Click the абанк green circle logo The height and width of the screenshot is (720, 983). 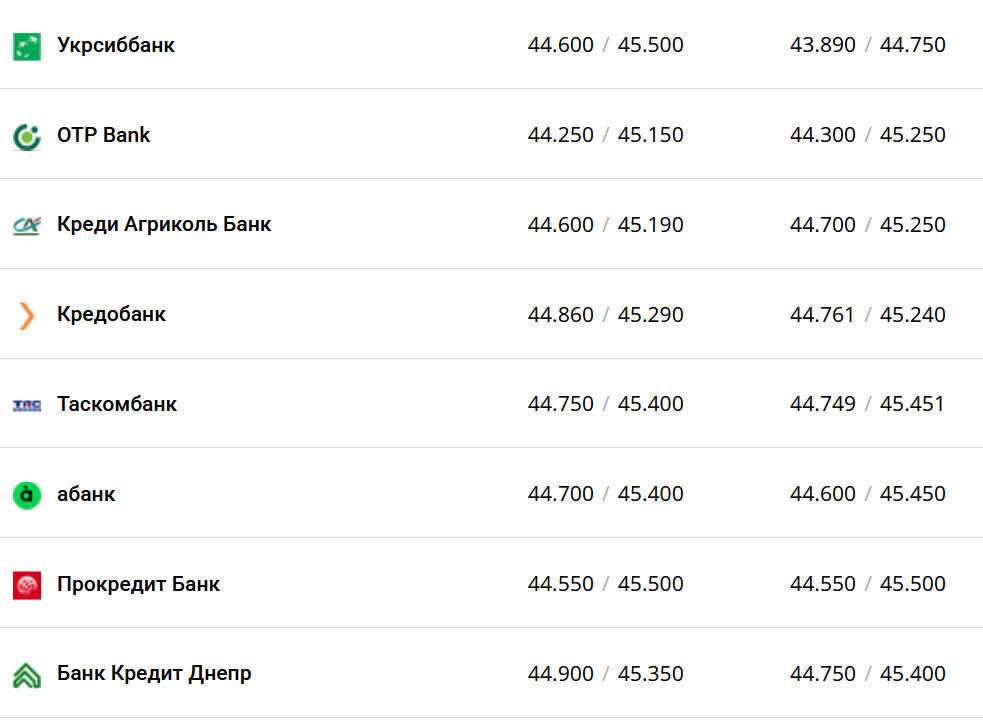click(27, 495)
